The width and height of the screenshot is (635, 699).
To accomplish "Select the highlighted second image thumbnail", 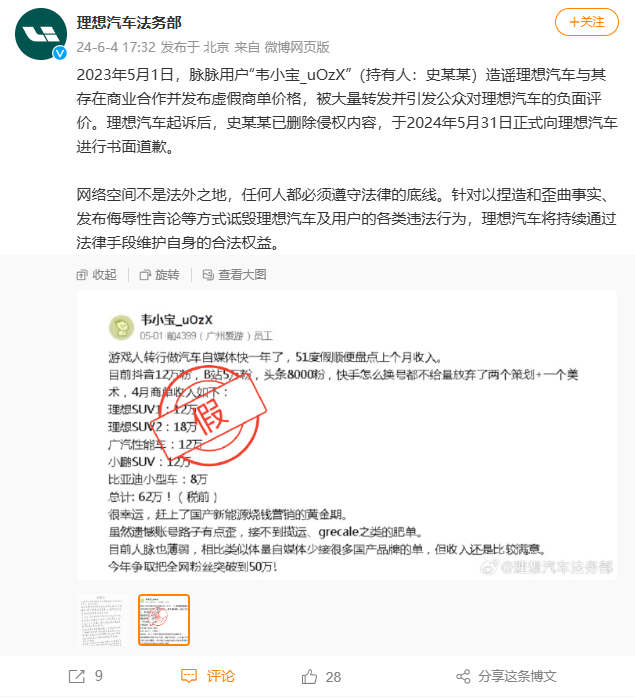I will click(164, 620).
